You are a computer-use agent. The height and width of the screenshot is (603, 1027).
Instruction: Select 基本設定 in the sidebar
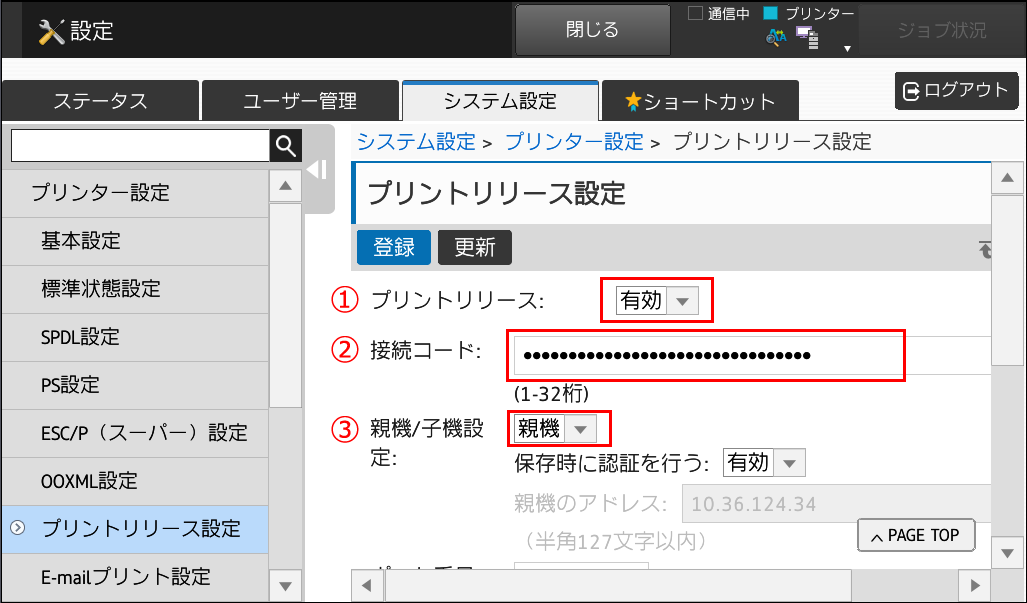tap(135, 241)
